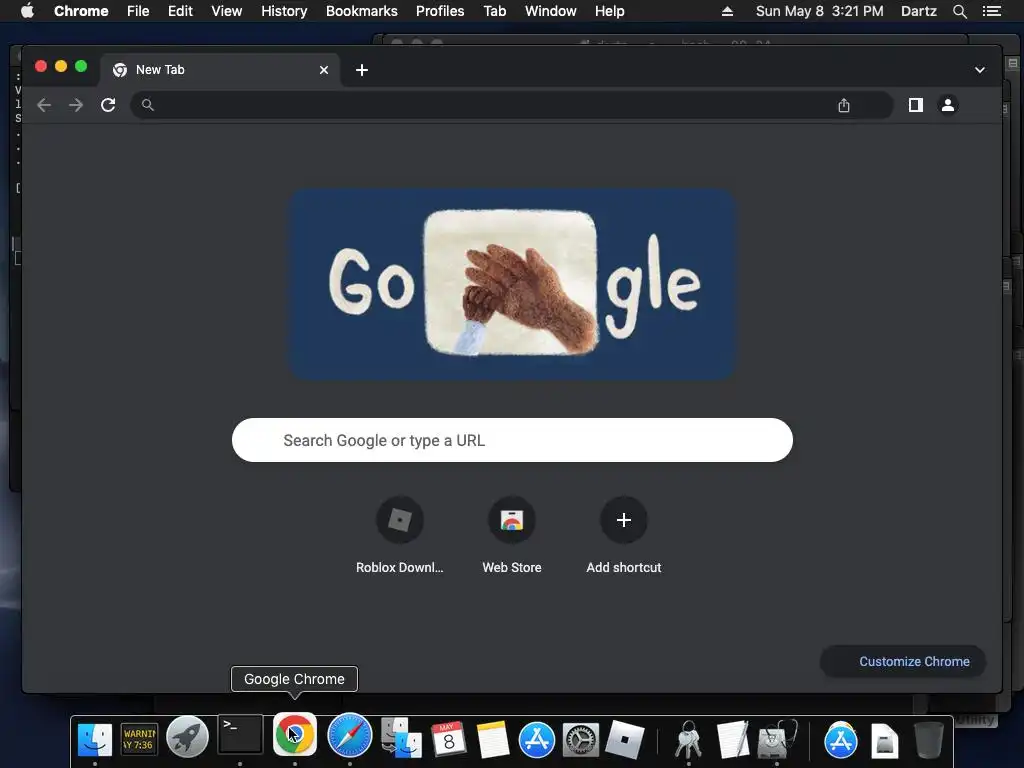Open Calendar icon showing May 8
The image size is (1024, 768).
point(448,739)
